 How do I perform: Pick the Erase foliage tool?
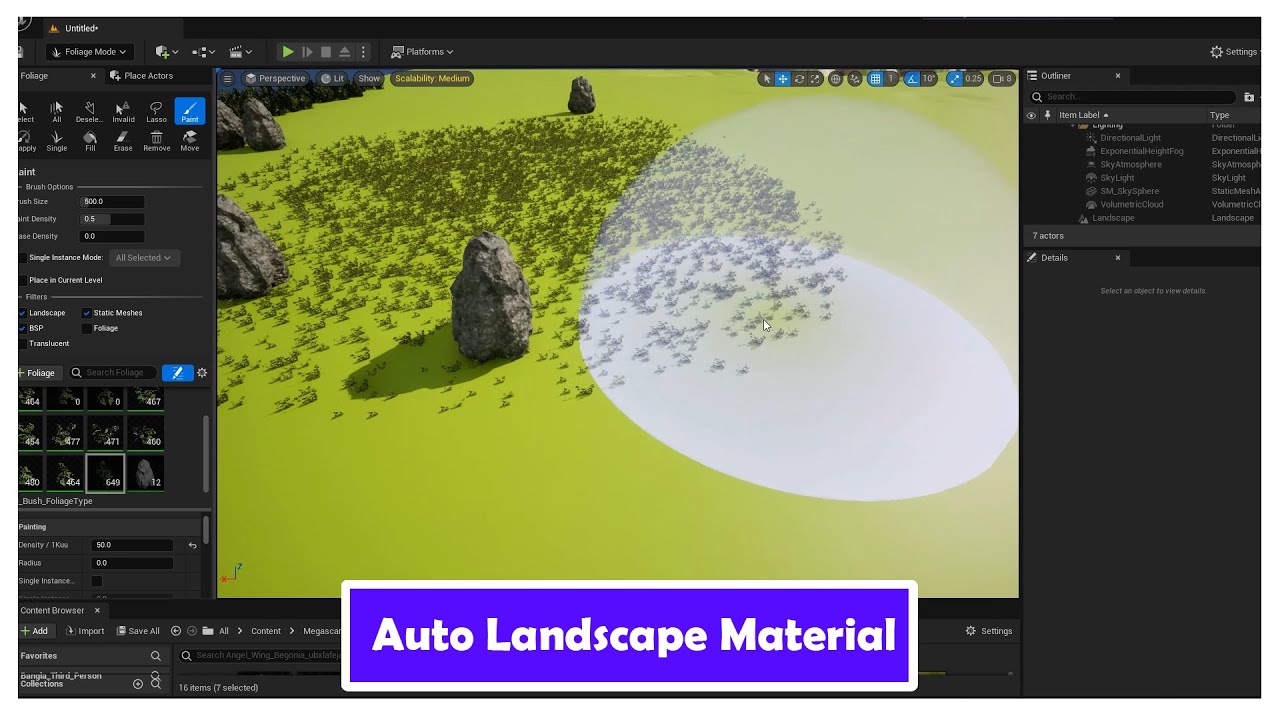pyautogui.click(x=123, y=140)
